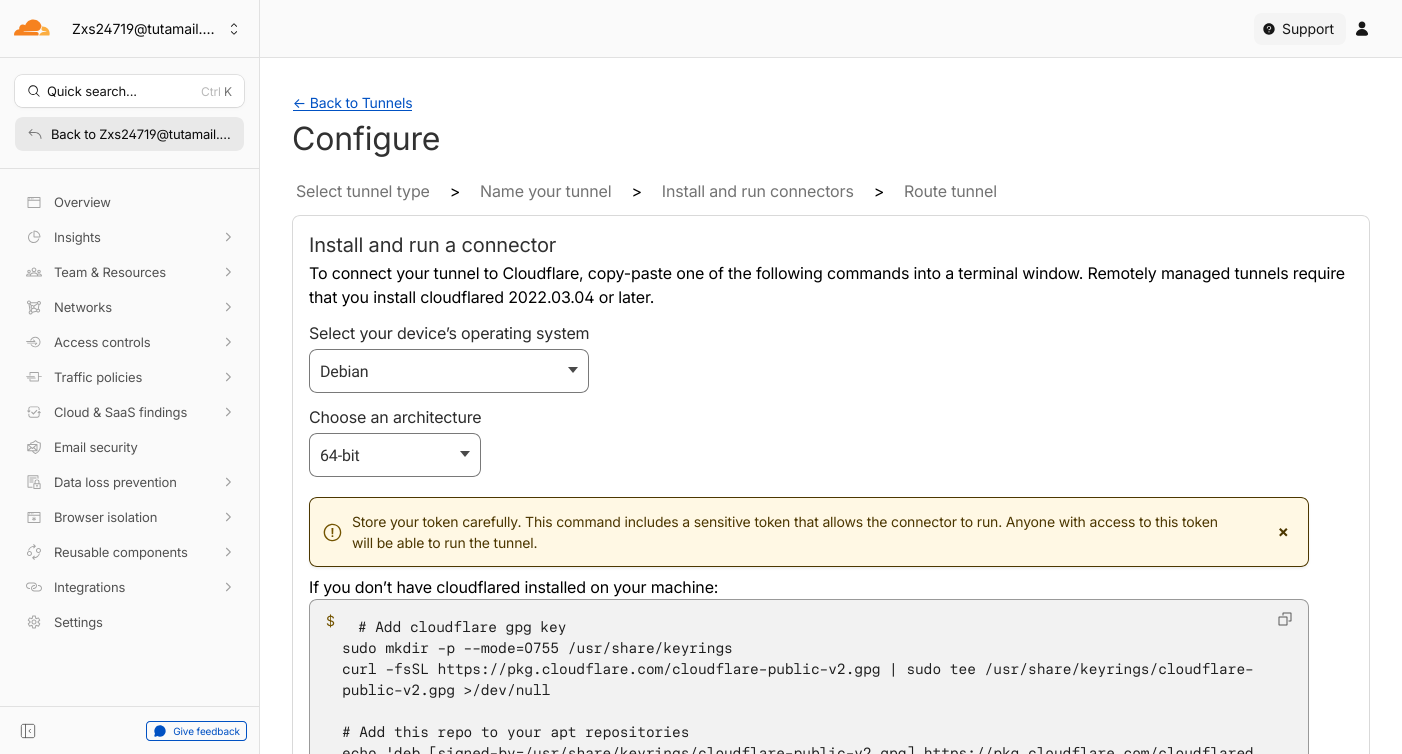Select the 'Name your tunnel' step
The image size is (1402, 754).
click(546, 191)
